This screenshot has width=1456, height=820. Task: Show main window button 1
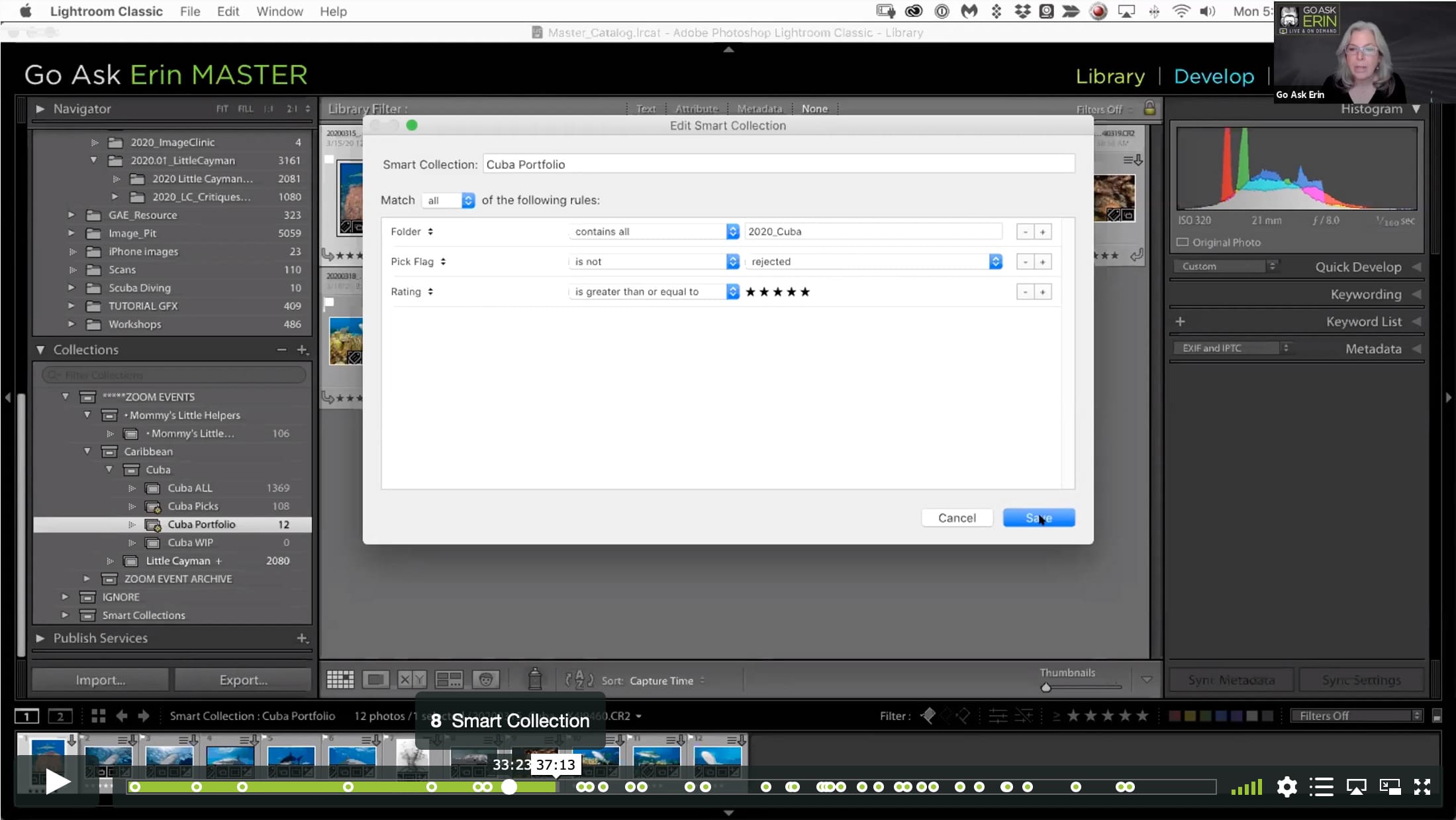click(27, 716)
